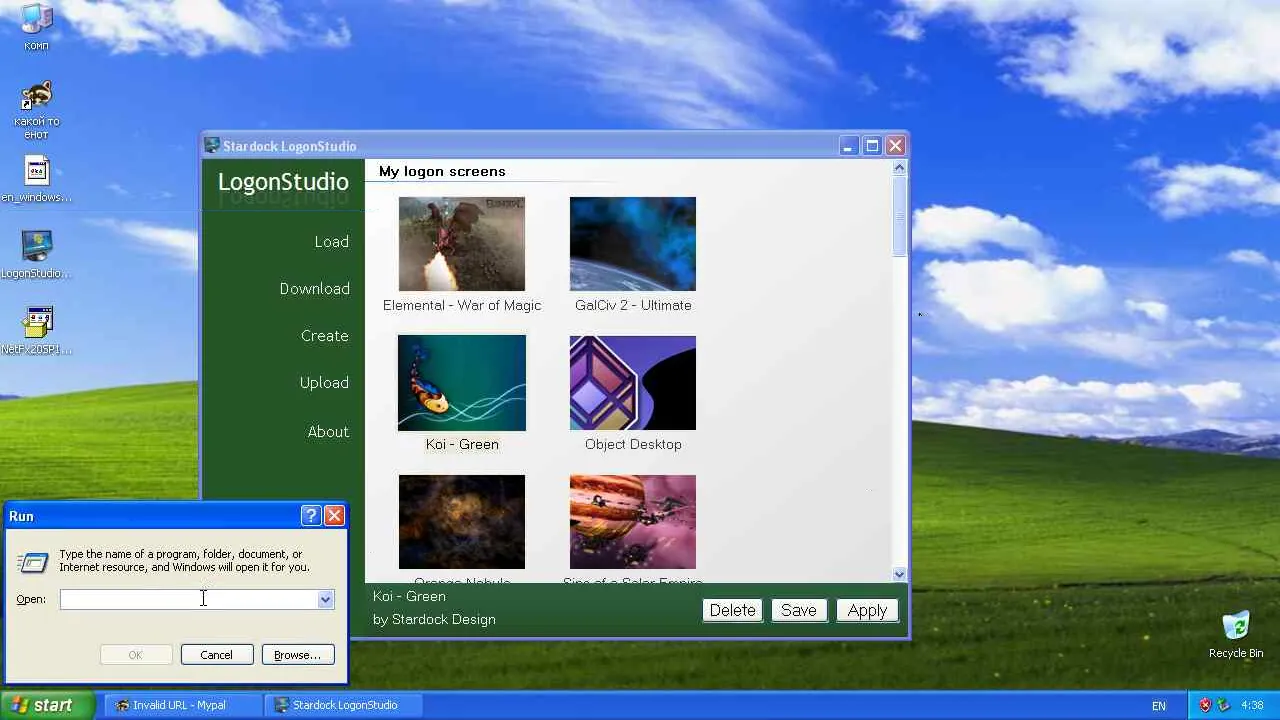Pick the Koi - Green logon thumbnail
The image size is (1280, 720).
pyautogui.click(x=462, y=383)
